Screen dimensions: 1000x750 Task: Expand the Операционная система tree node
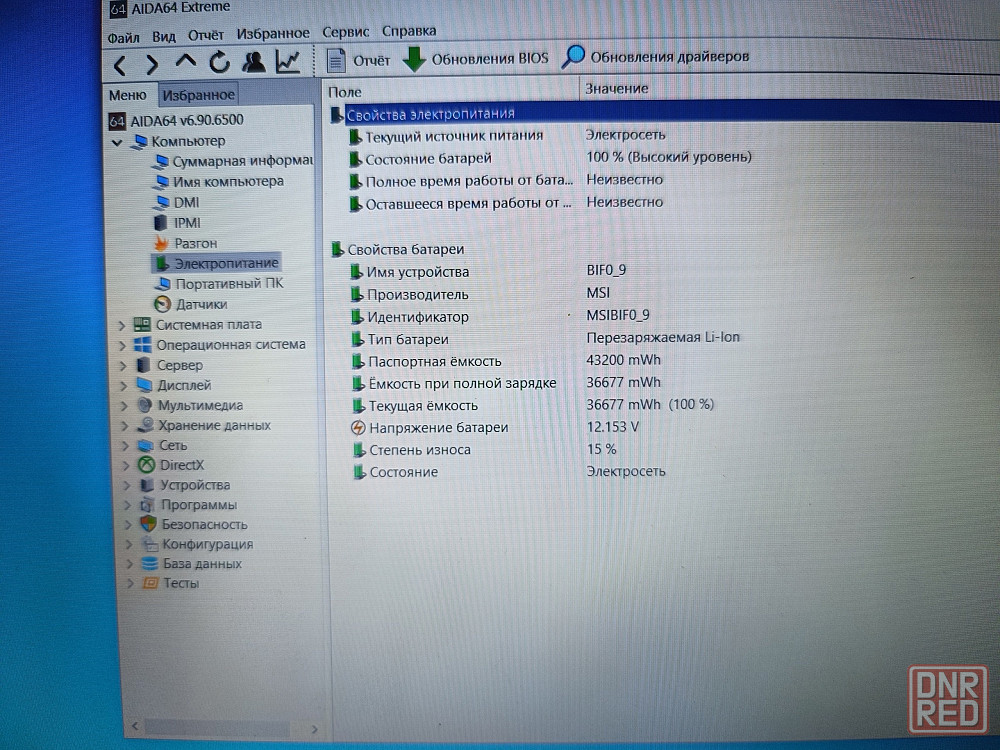pyautogui.click(x=123, y=344)
